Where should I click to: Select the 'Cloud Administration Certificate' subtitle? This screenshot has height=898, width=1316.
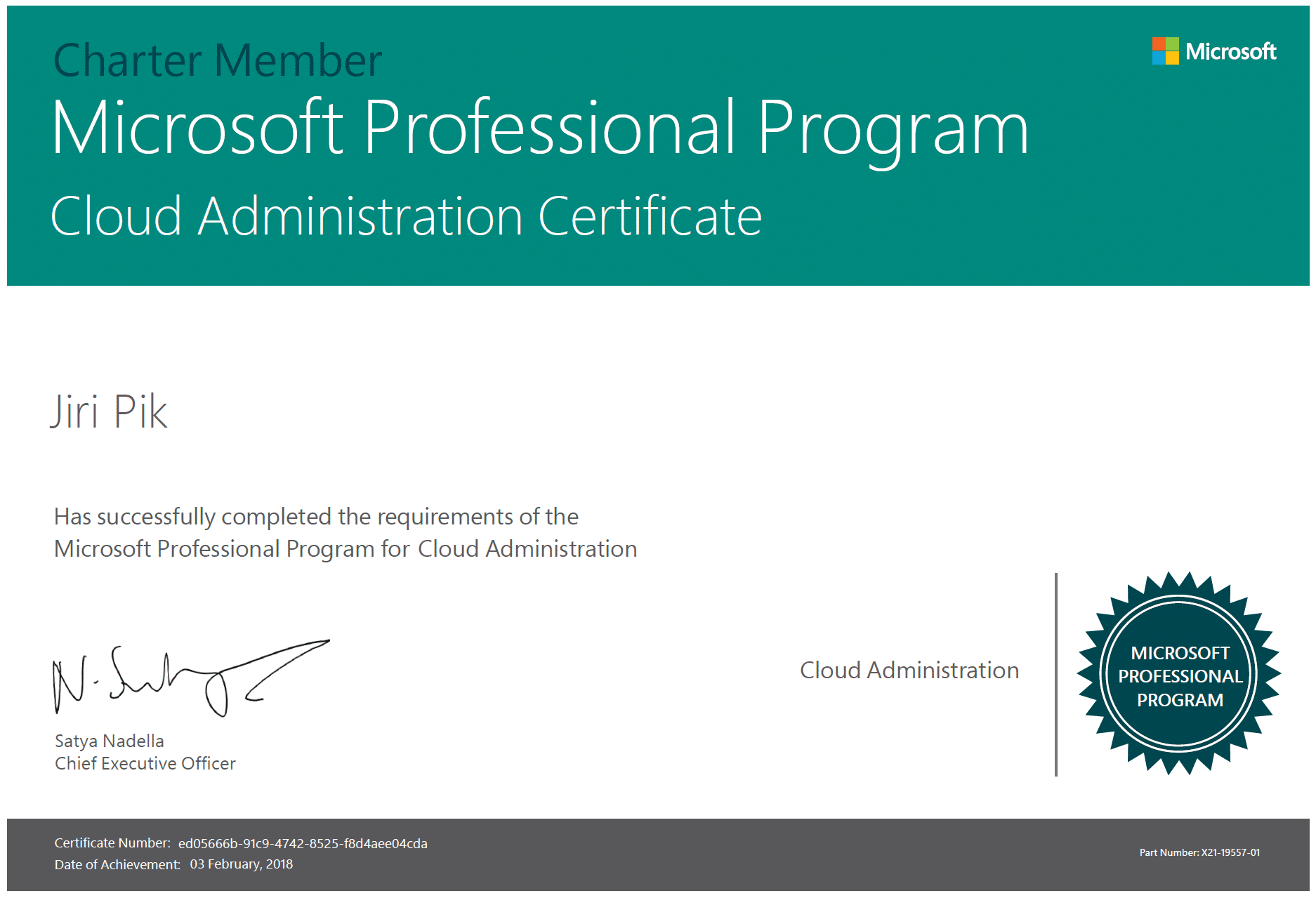coord(406,216)
